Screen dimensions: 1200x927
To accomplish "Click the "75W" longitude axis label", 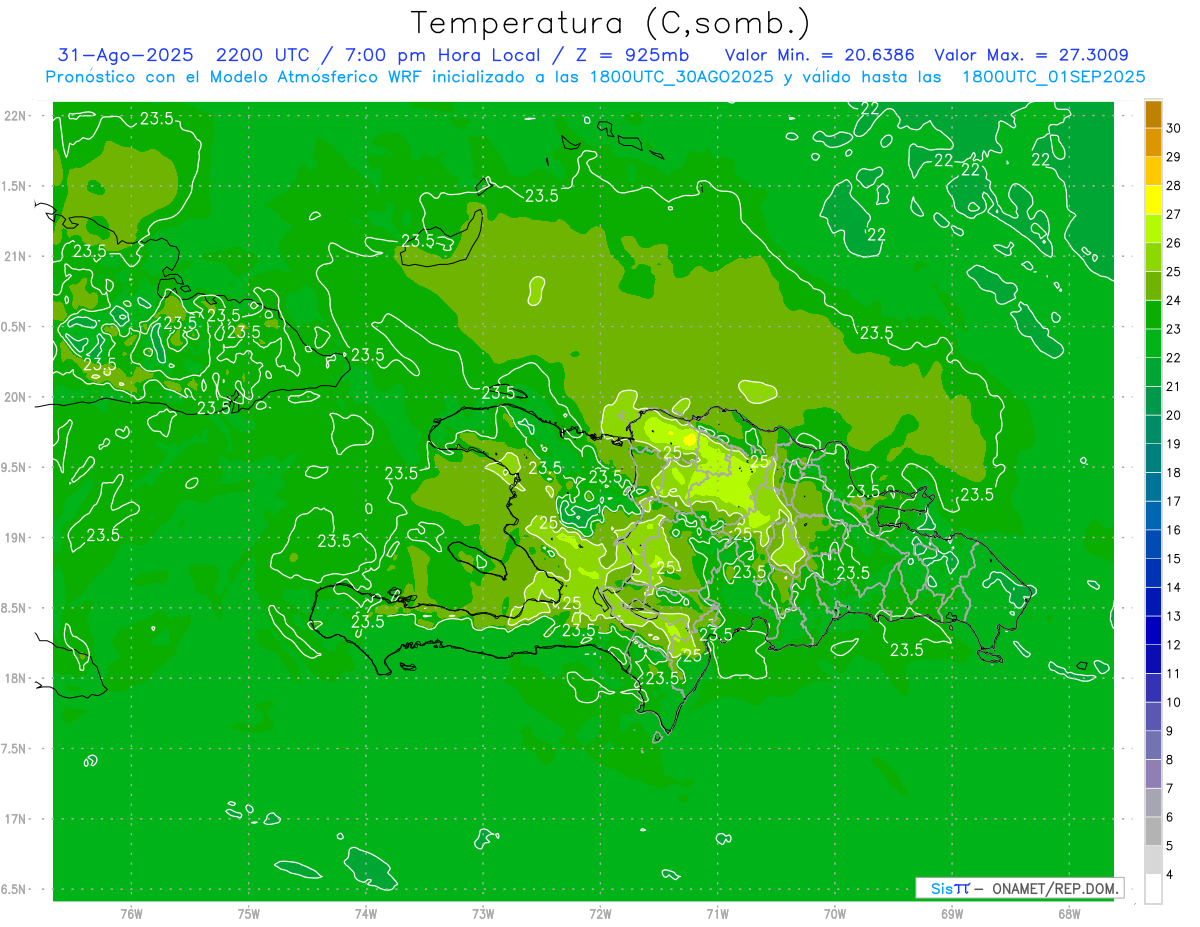I will (248, 913).
